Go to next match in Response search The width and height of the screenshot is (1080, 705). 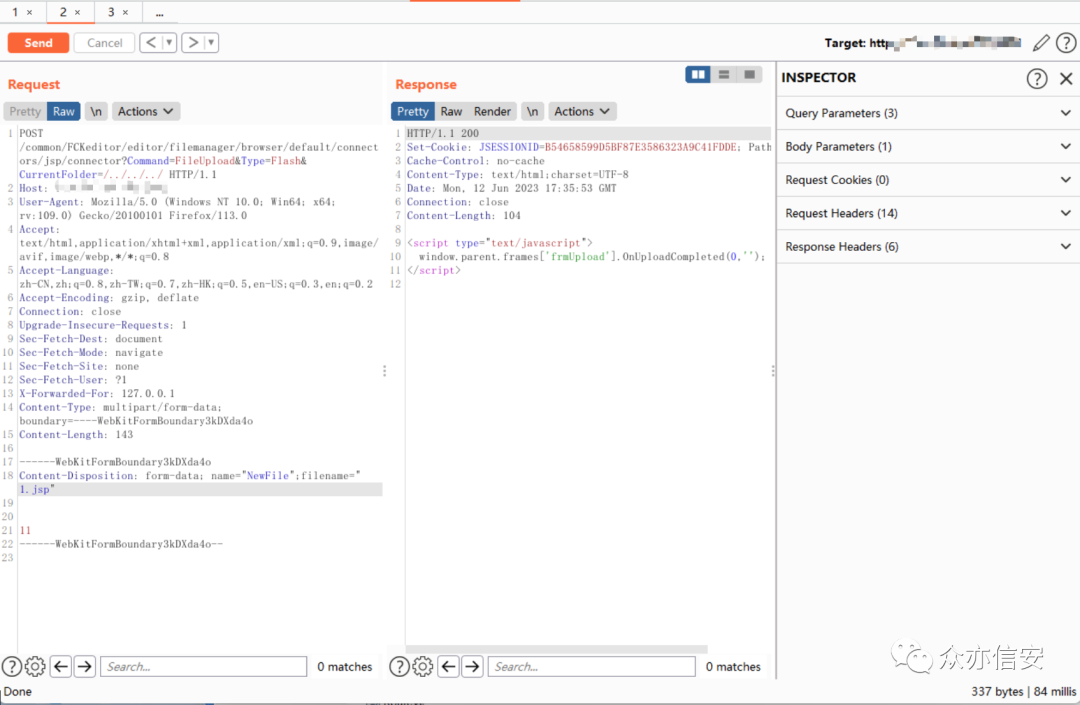472,666
